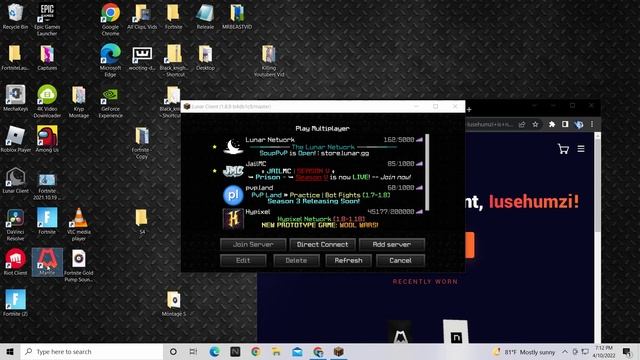Click the Chrome address bar
The width and height of the screenshot is (640, 360).
[490, 124]
